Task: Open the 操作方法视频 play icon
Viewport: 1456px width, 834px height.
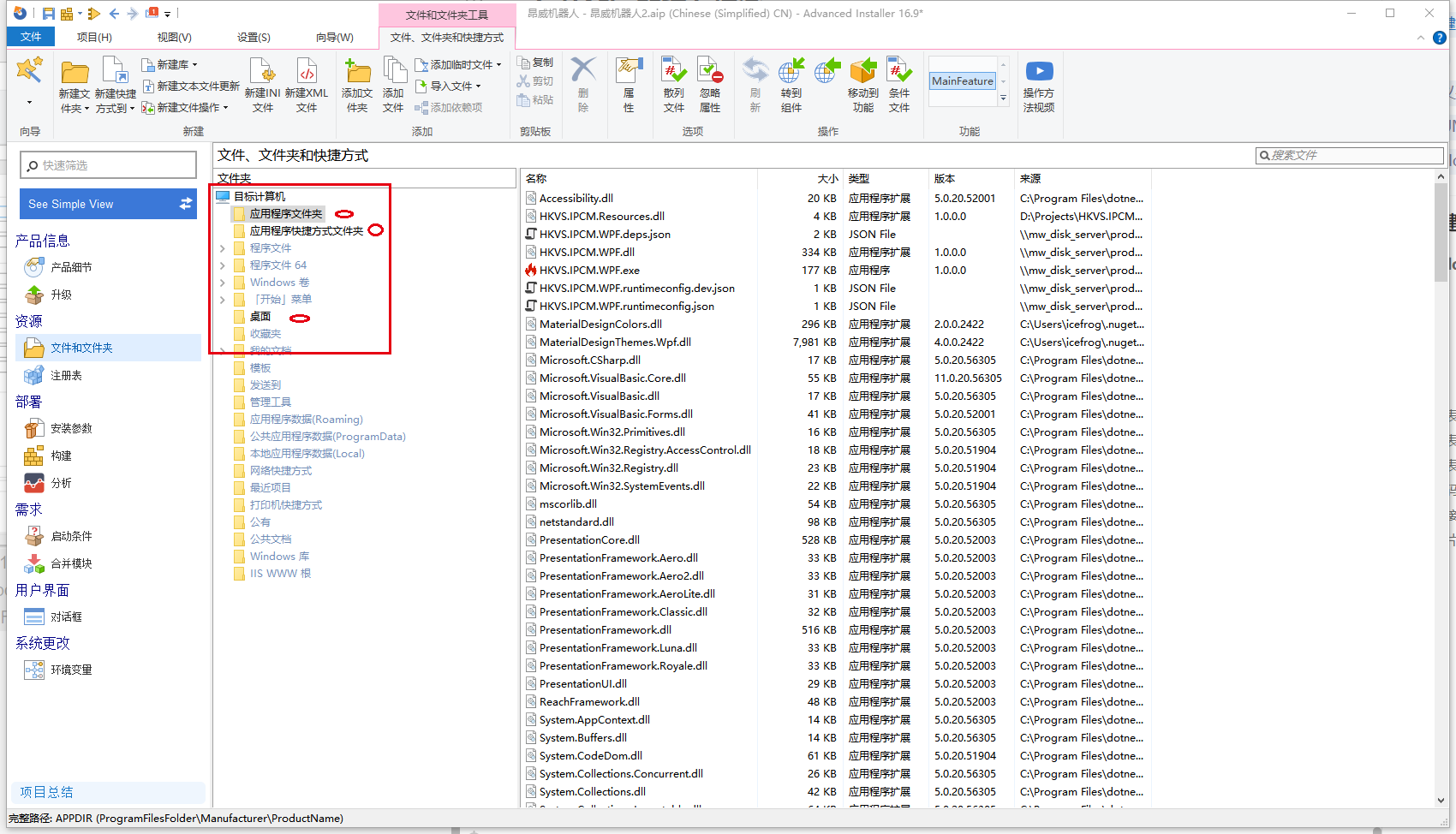Action: (x=1039, y=71)
